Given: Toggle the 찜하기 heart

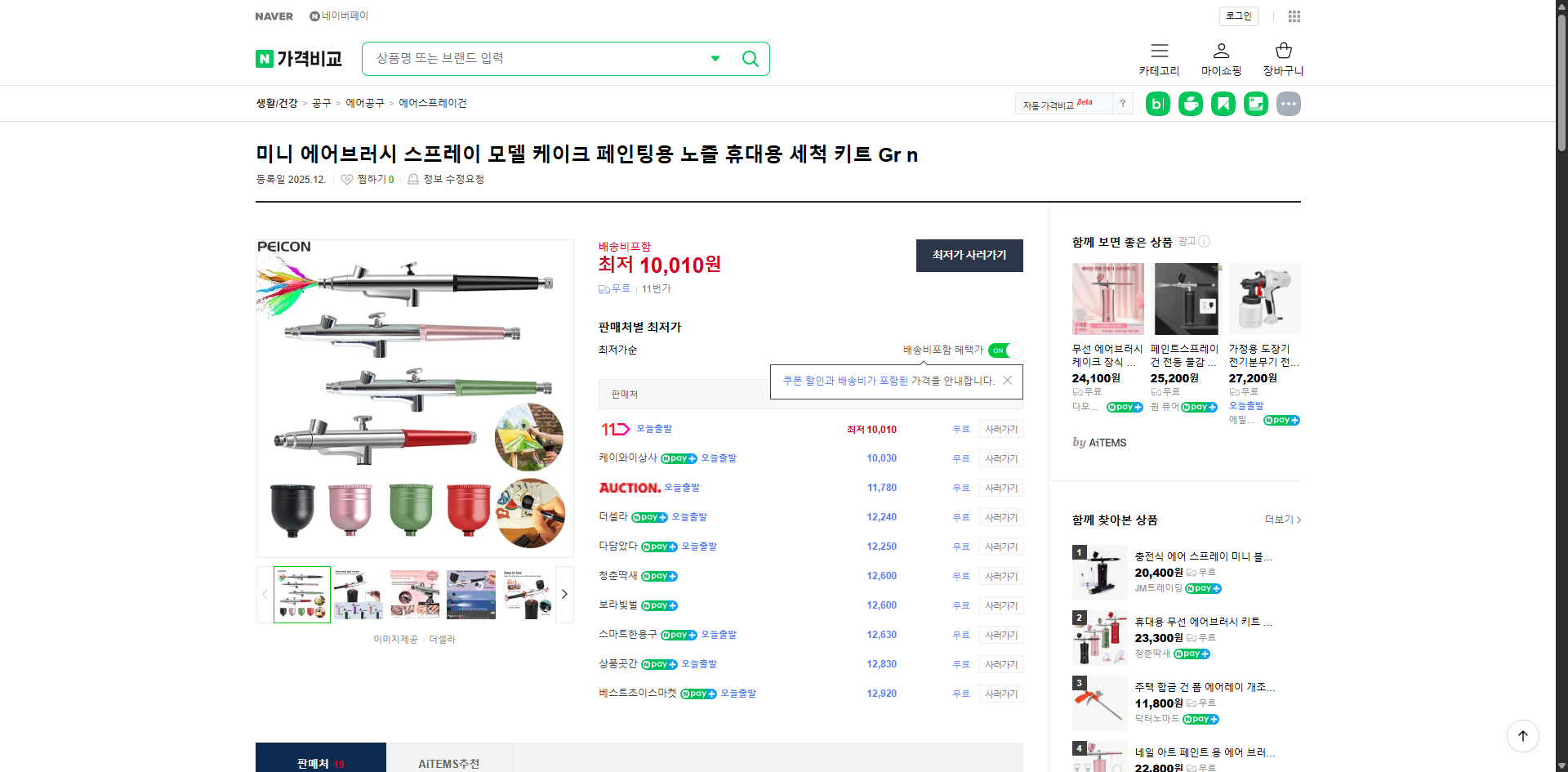Looking at the screenshot, I should [346, 179].
